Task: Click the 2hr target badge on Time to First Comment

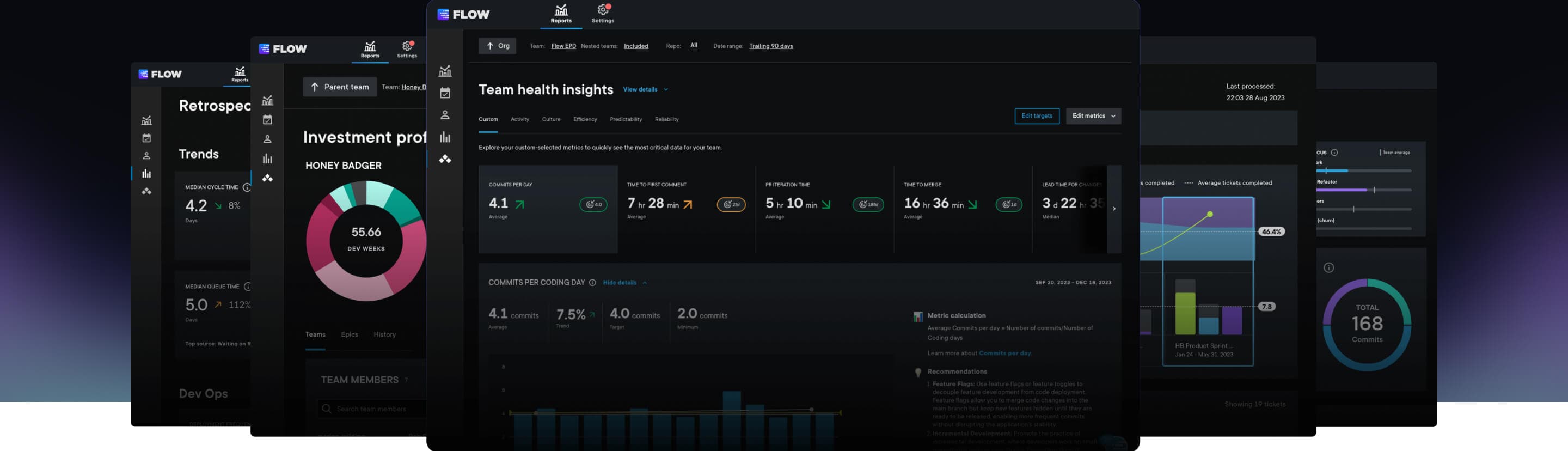Action: pyautogui.click(x=731, y=204)
